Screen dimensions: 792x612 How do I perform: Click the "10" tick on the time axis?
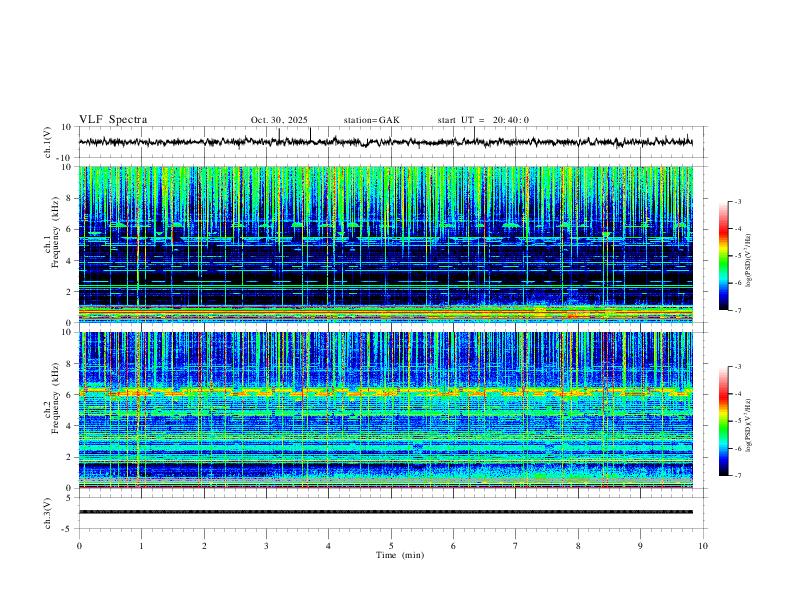(x=703, y=546)
